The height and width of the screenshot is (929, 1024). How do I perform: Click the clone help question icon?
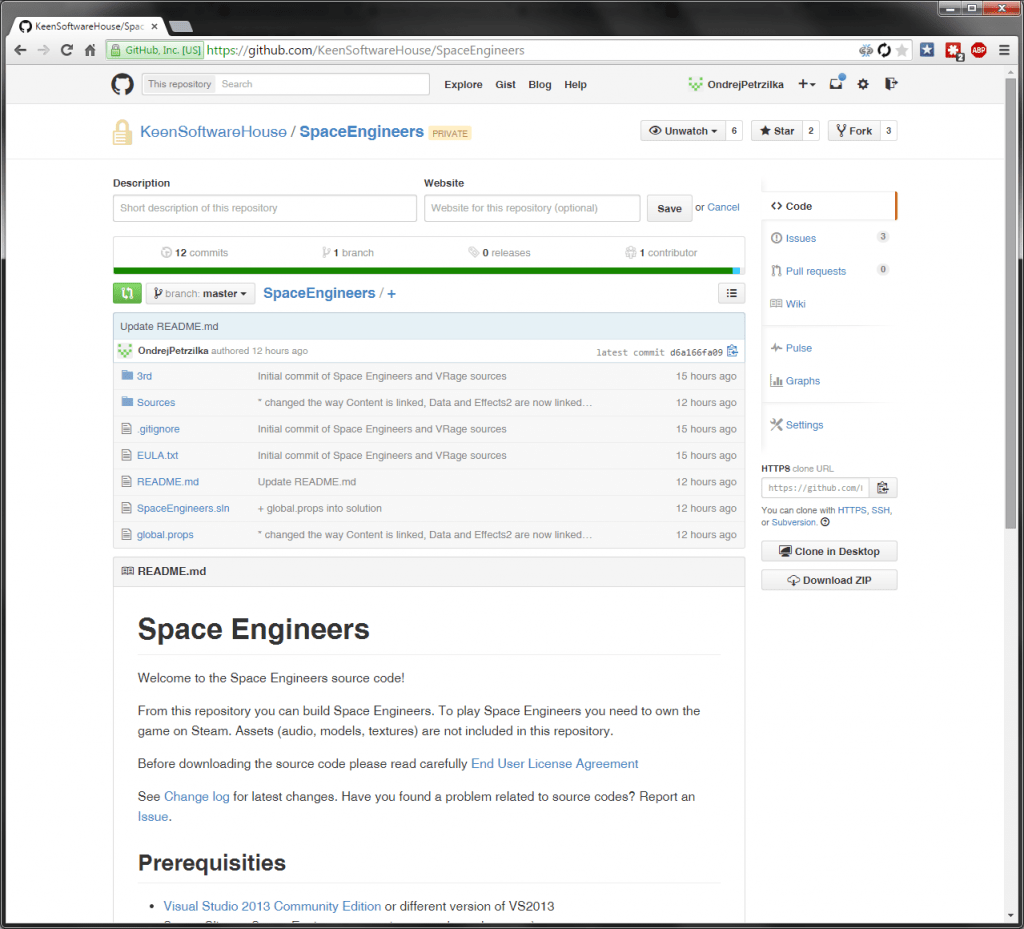coord(825,522)
